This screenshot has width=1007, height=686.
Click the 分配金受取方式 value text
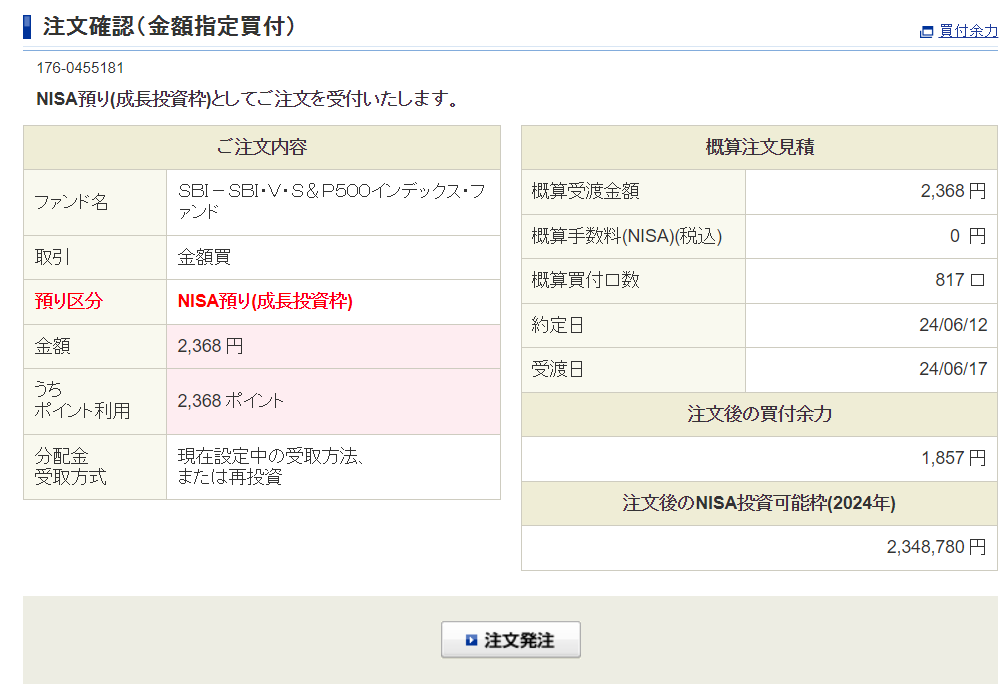pyautogui.click(x=270, y=466)
